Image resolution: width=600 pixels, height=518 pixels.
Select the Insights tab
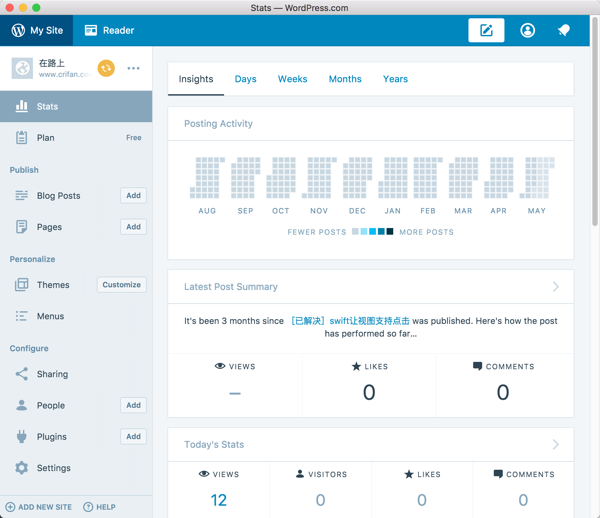[x=196, y=79]
